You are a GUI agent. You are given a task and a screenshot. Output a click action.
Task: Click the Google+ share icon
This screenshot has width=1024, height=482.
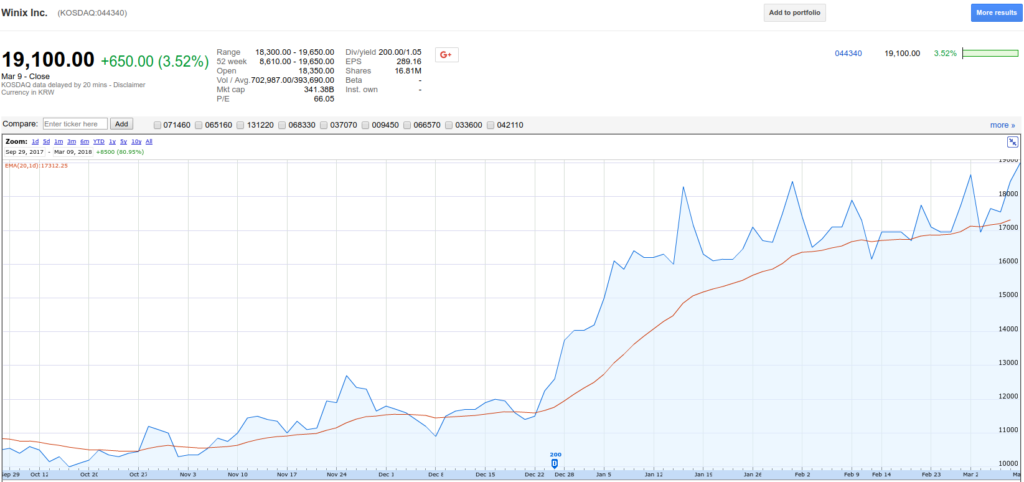[x=446, y=54]
